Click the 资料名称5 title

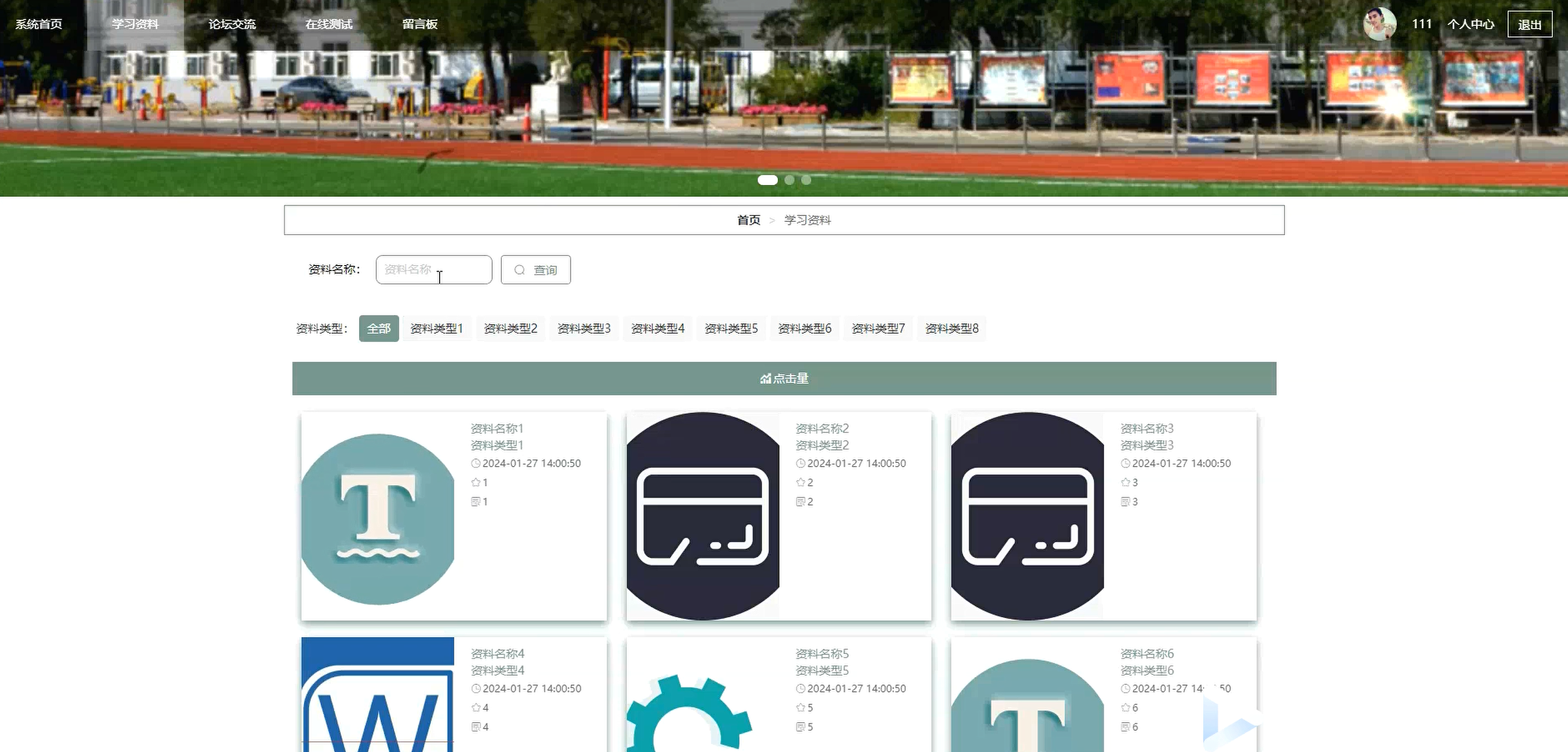tap(822, 654)
